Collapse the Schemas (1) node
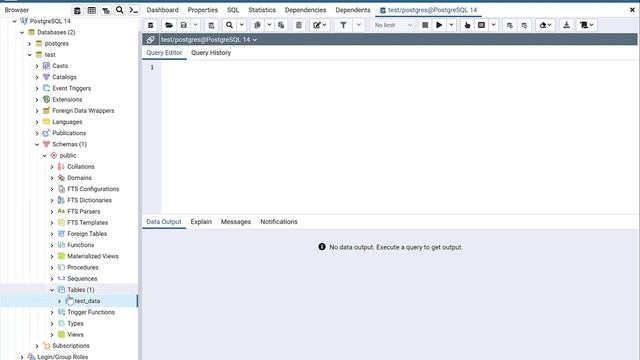 click(x=37, y=144)
